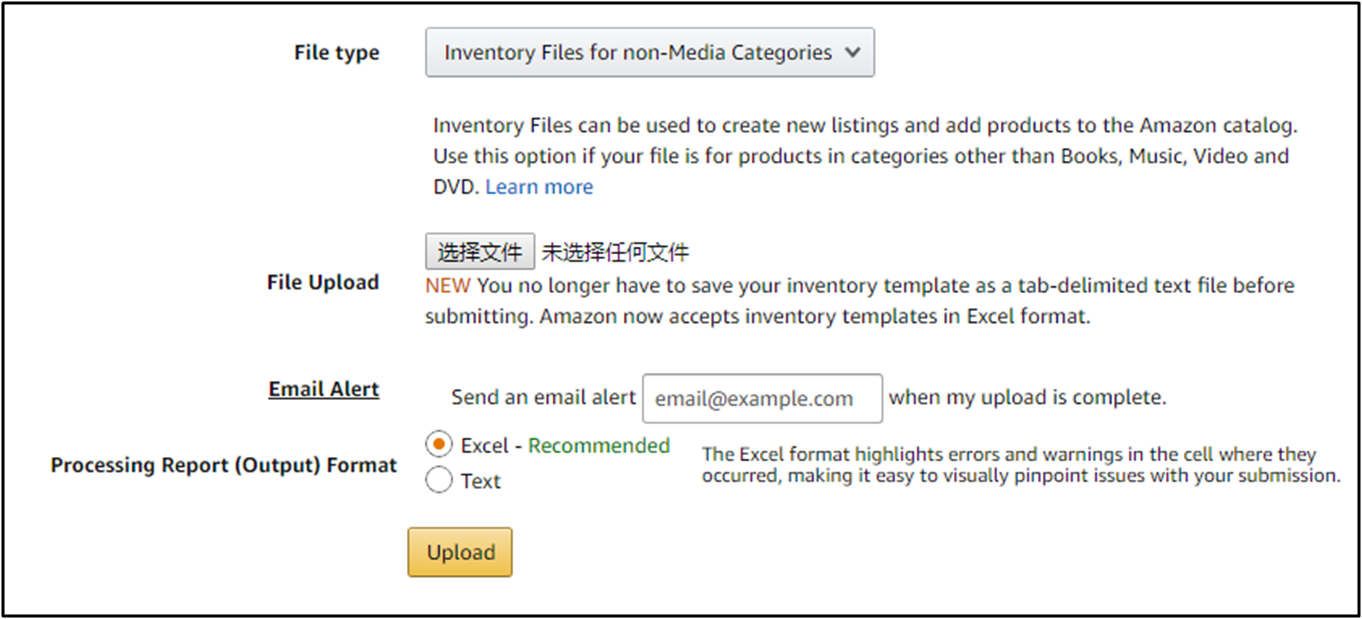
Task: Click 'when my upload is complete' text
Action: coord(1027,397)
